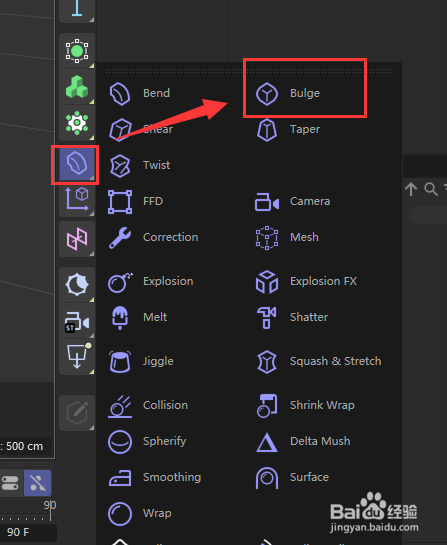
Task: Pick the Shrink Wrap icon
Action: 267,405
